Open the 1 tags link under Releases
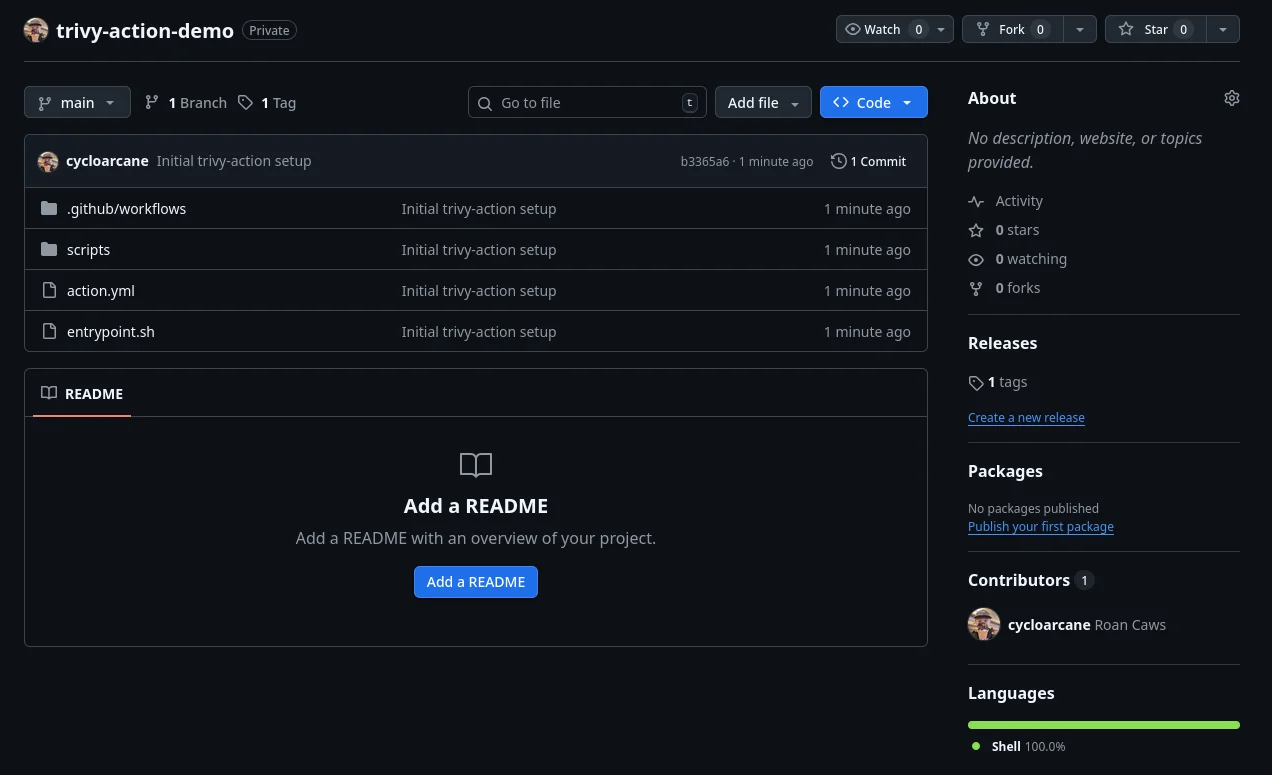 pyautogui.click(x=998, y=382)
